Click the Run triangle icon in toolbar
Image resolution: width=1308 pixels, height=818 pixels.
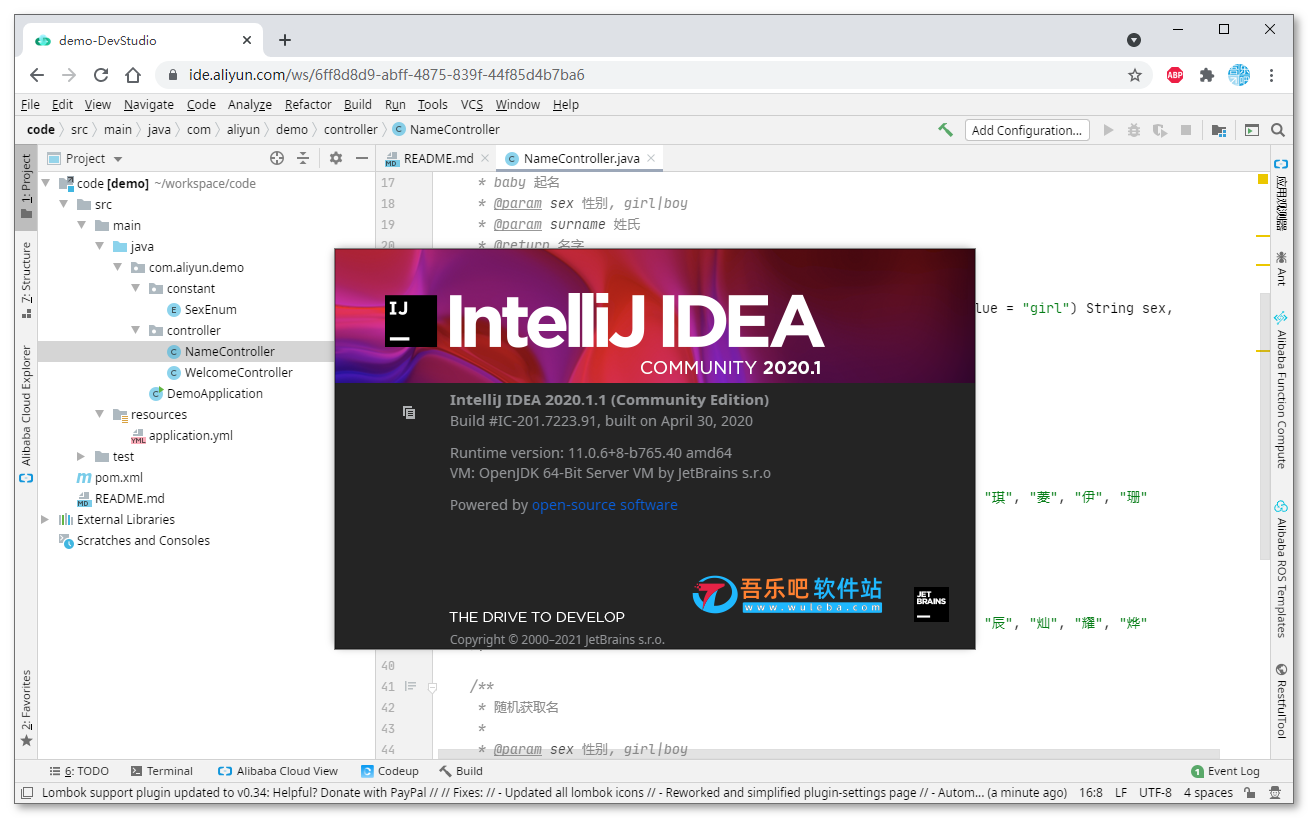point(1108,130)
